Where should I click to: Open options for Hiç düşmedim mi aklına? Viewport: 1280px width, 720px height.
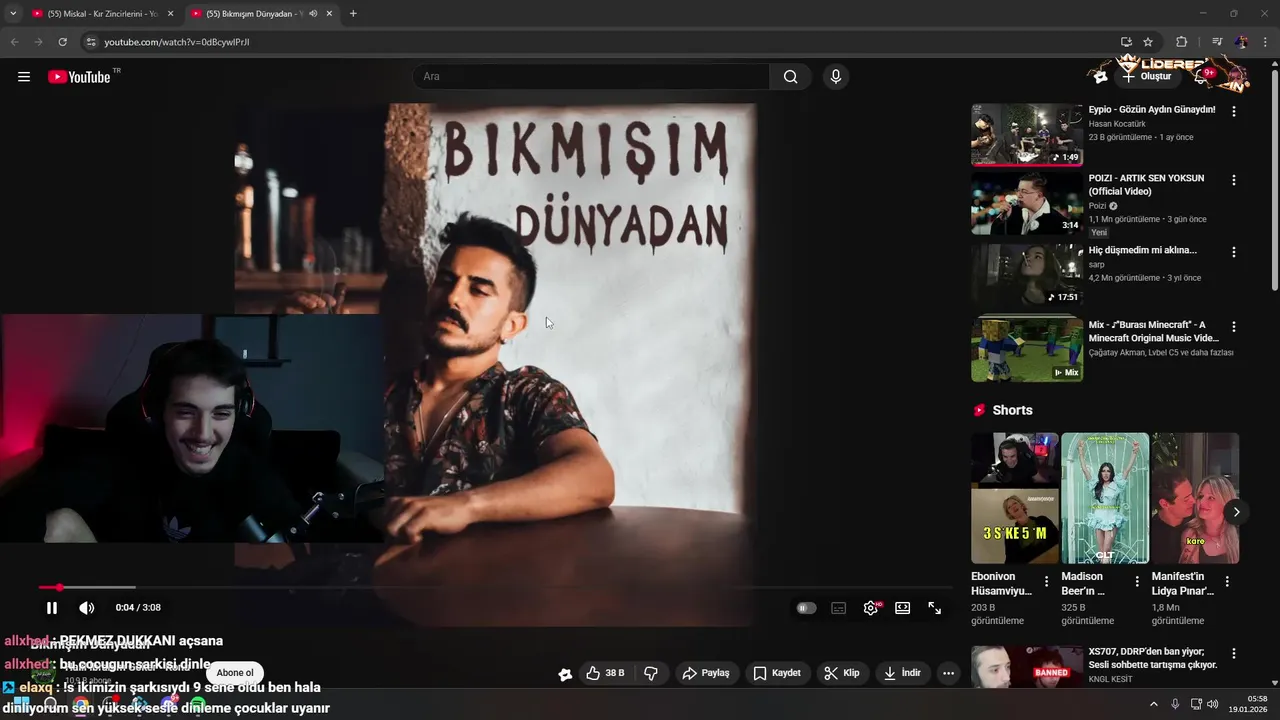(1234, 252)
